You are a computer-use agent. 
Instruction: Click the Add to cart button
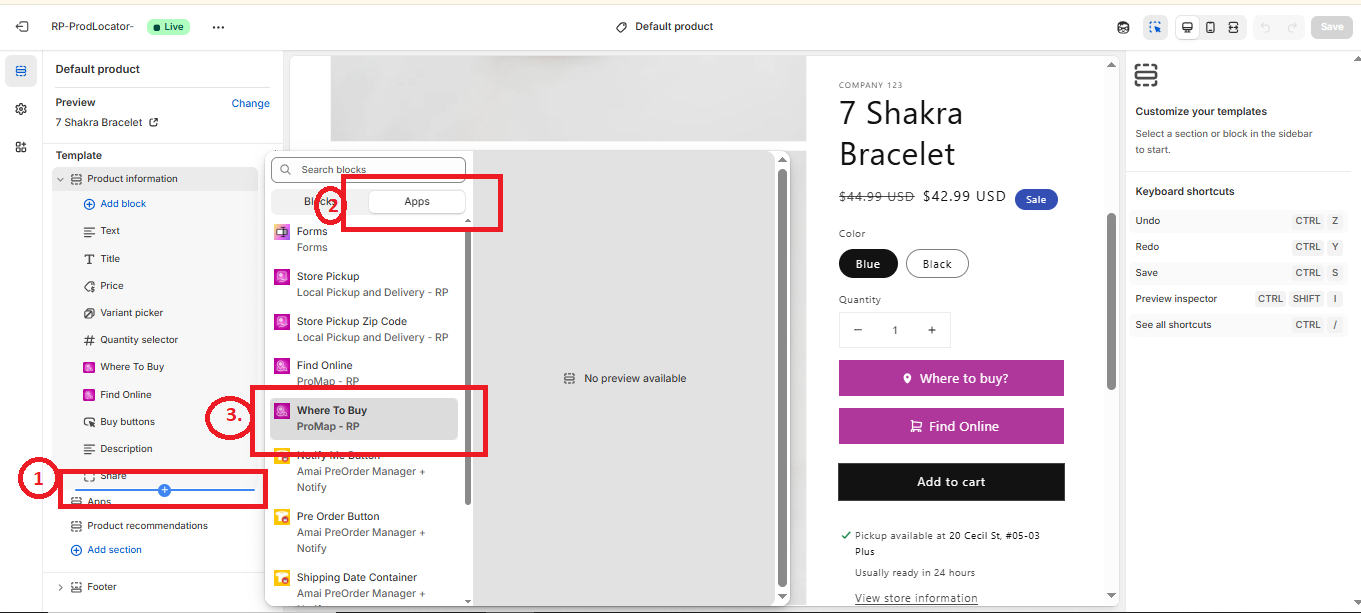pyautogui.click(x=950, y=482)
